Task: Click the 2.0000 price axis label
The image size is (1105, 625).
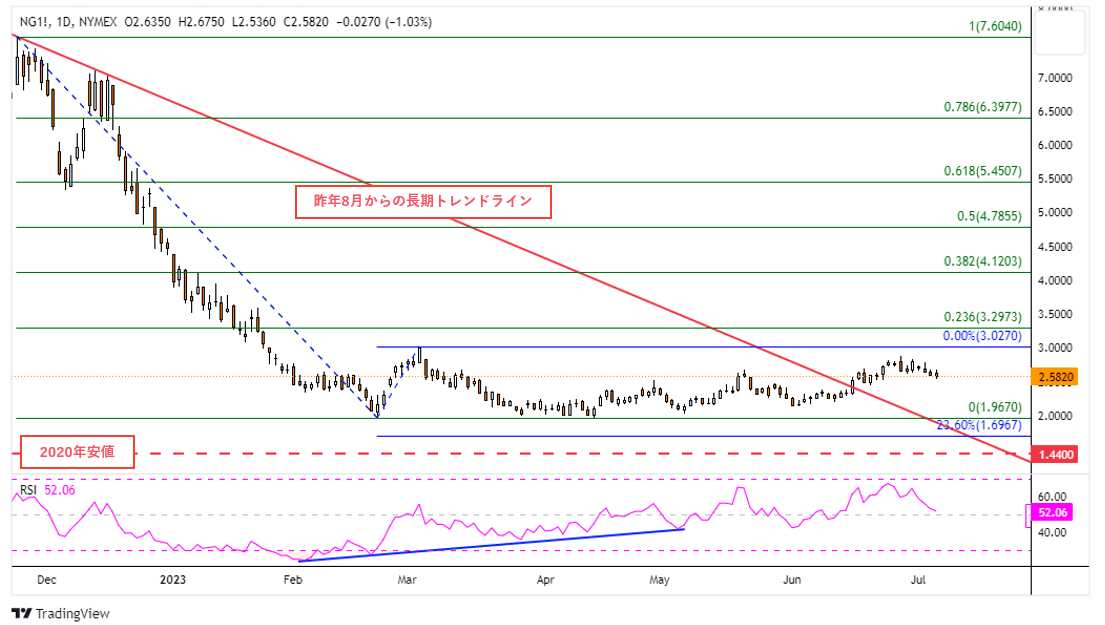Action: (x=1055, y=416)
